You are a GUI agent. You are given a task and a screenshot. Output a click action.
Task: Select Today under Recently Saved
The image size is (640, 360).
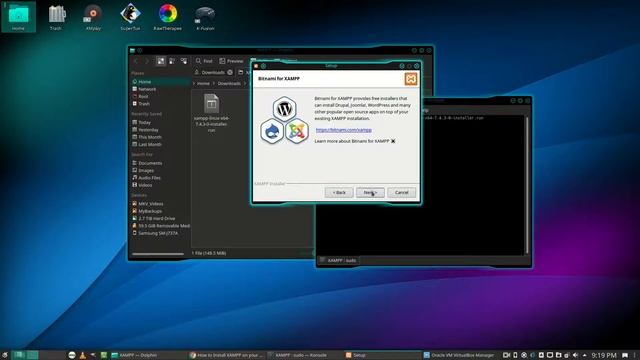[x=160, y=122]
